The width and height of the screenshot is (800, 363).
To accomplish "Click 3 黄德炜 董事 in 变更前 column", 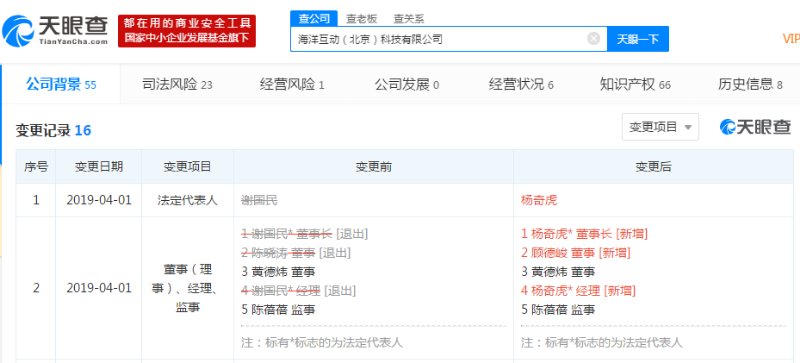I will coord(278,272).
